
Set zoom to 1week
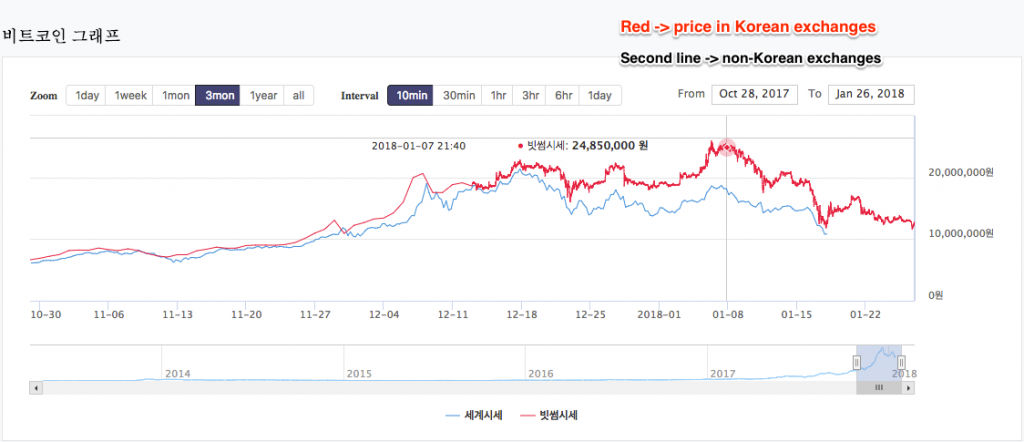point(129,95)
